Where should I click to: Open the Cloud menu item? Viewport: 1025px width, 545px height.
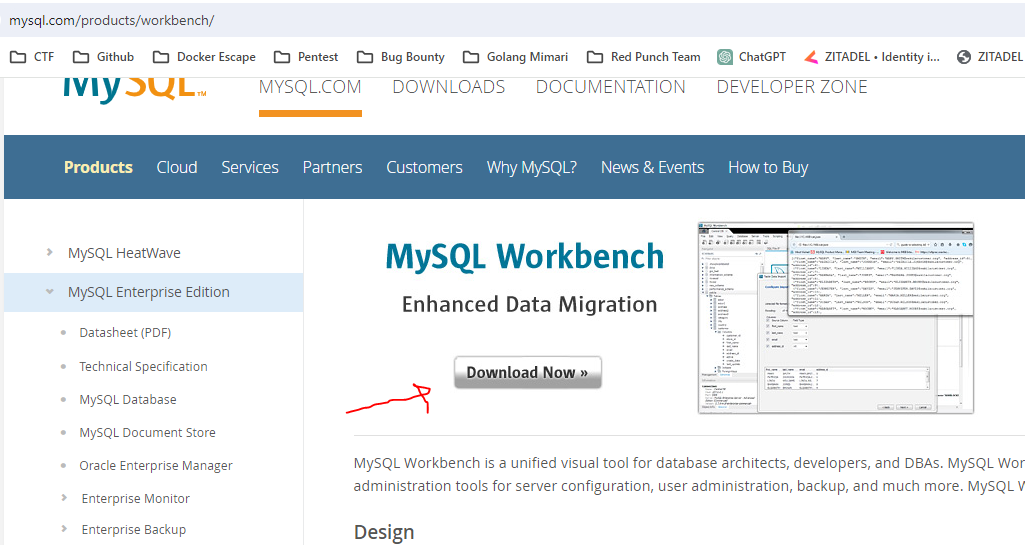click(176, 167)
